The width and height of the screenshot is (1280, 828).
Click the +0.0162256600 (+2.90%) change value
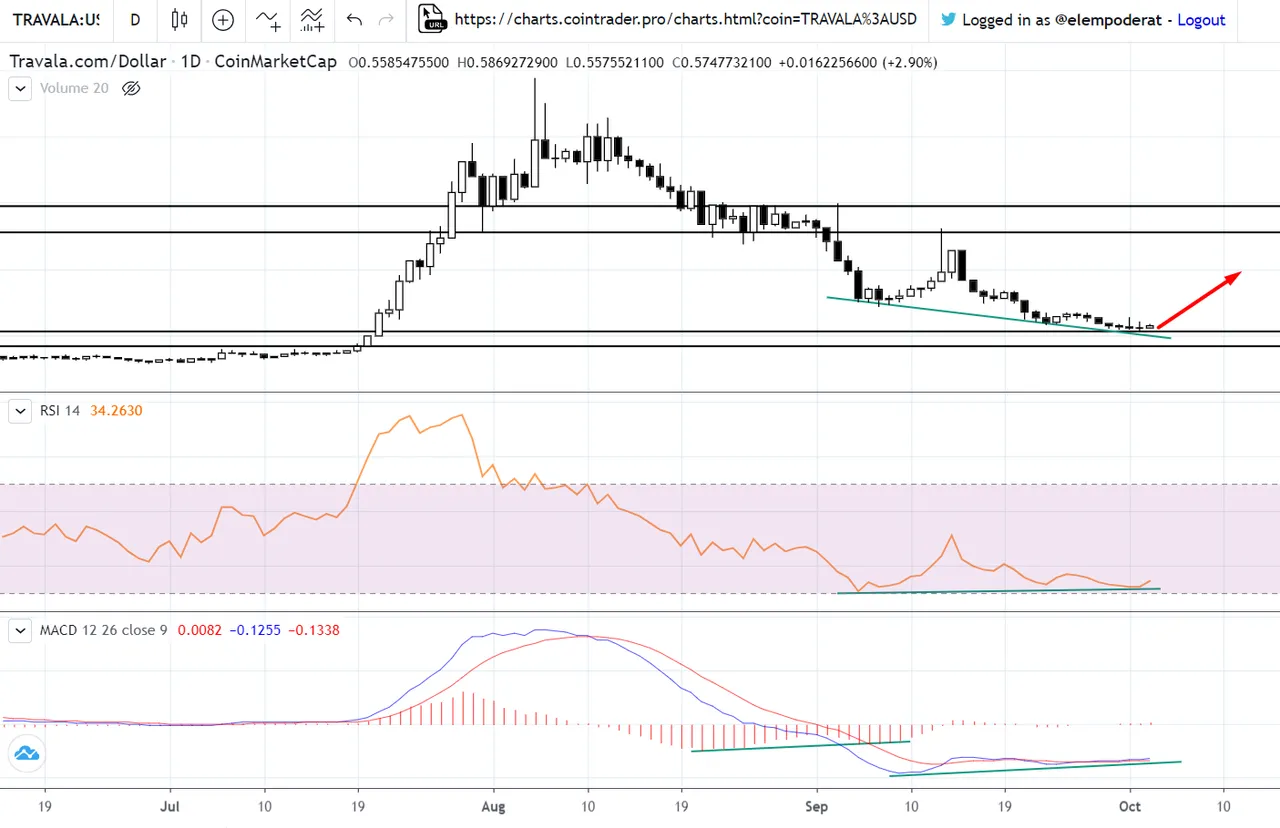point(858,62)
